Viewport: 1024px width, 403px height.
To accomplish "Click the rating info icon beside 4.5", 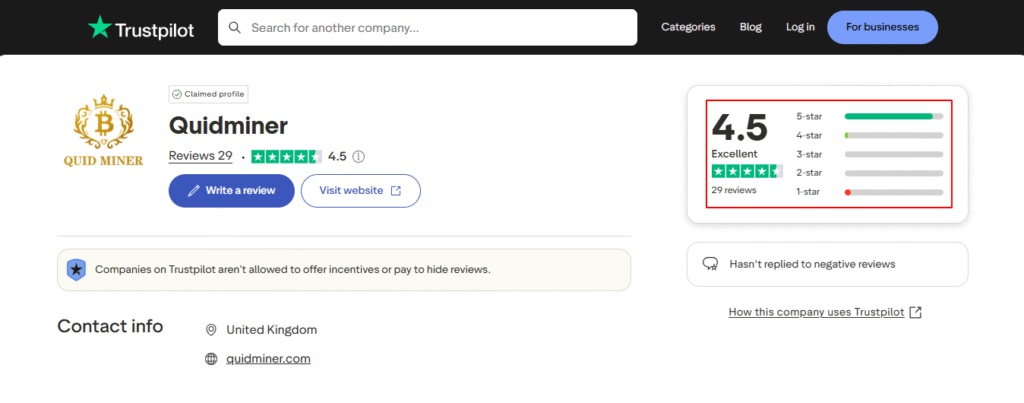I will point(358,156).
